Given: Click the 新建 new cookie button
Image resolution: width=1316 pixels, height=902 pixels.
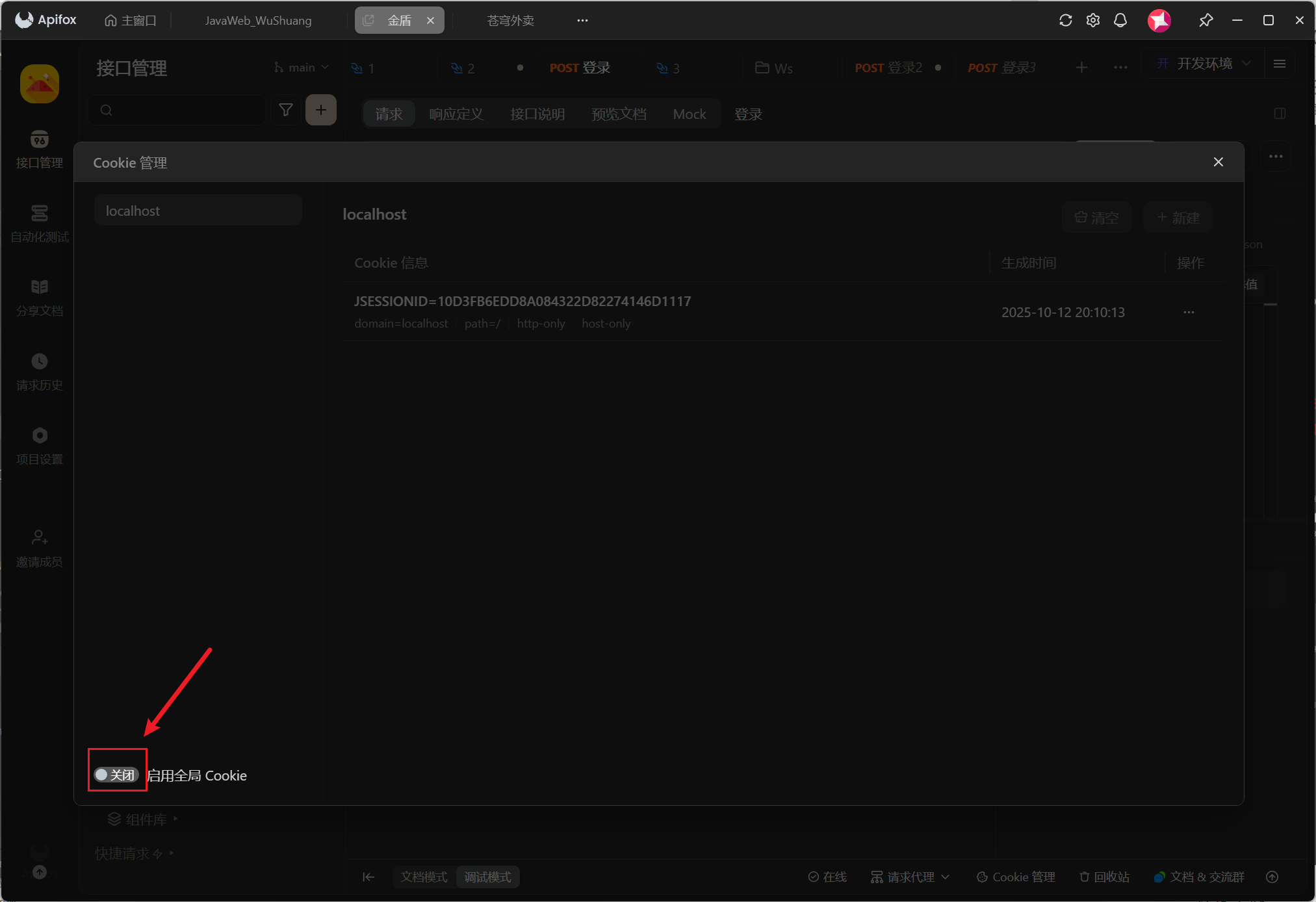Looking at the screenshot, I should point(1178,217).
